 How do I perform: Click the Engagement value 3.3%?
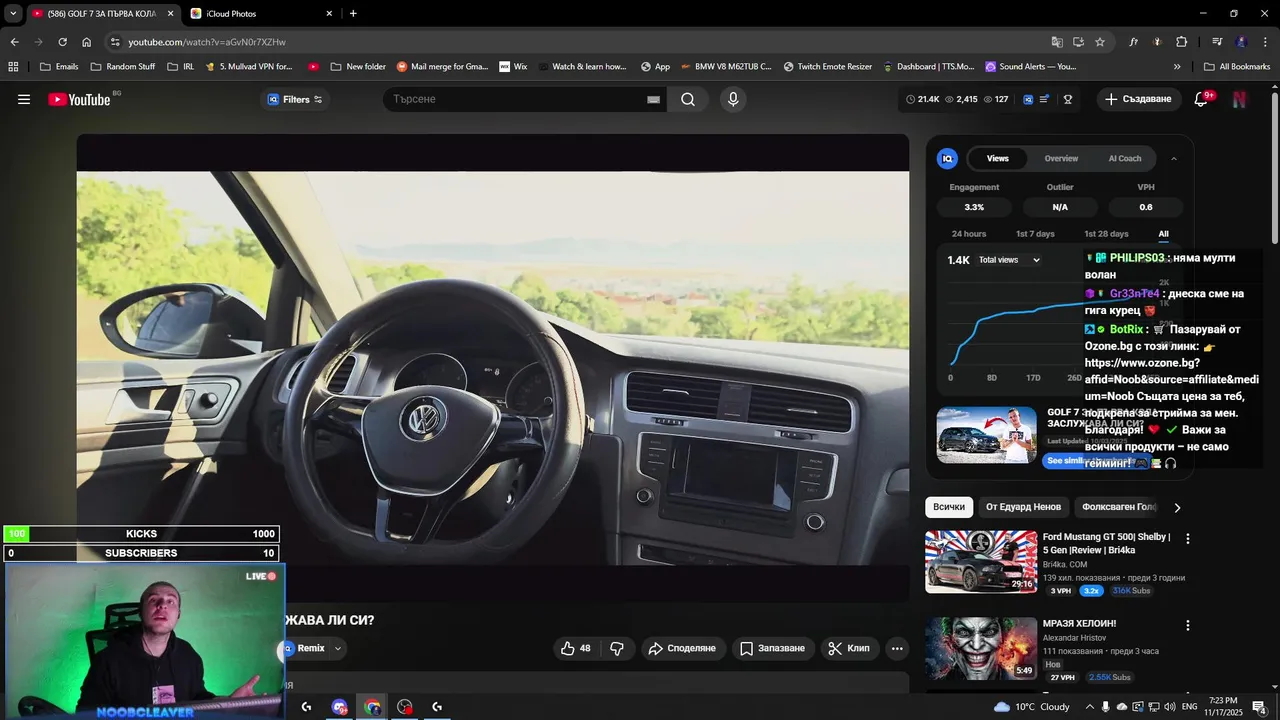coord(974,207)
